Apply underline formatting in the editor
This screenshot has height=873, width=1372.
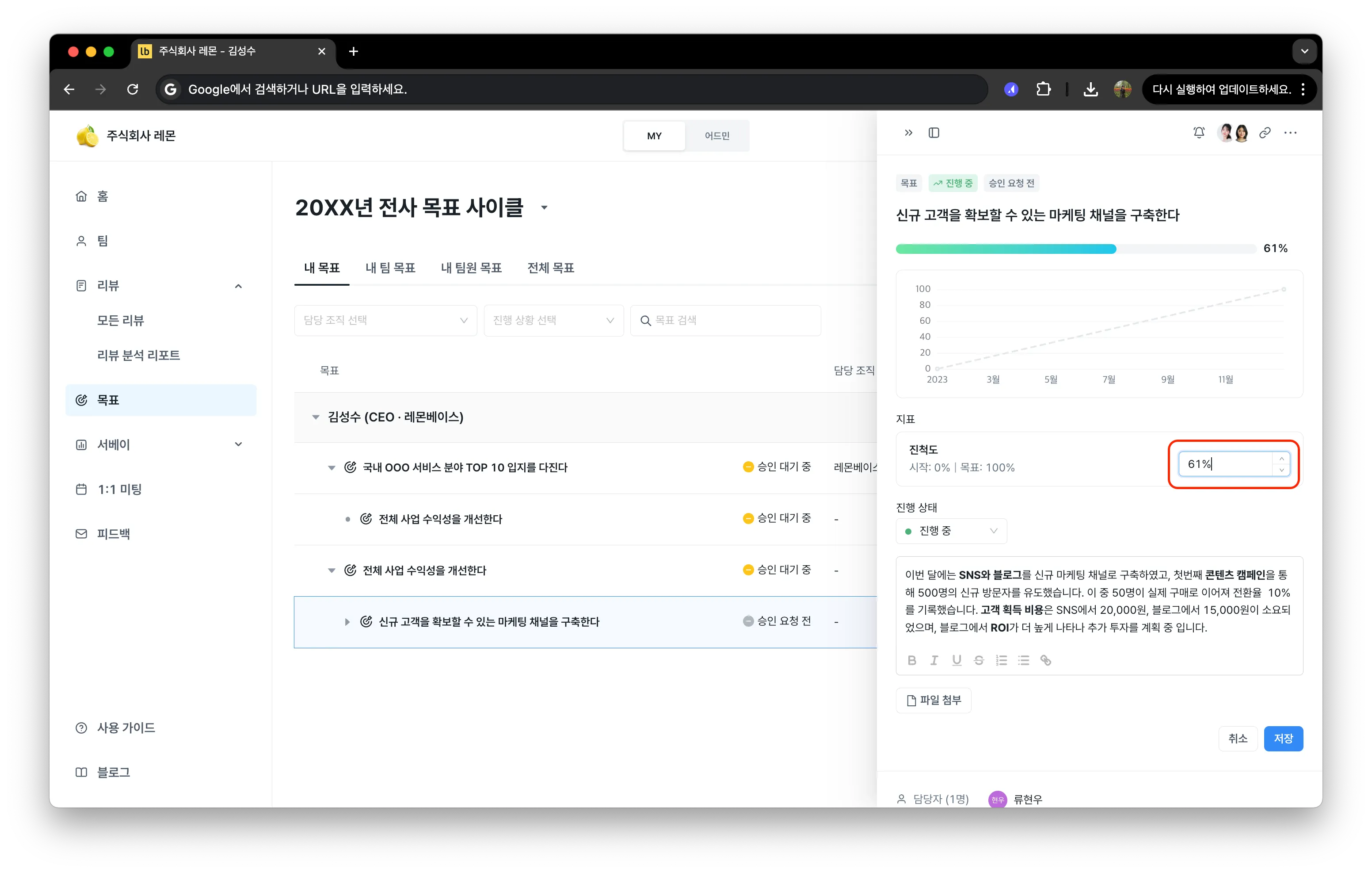(x=957, y=660)
